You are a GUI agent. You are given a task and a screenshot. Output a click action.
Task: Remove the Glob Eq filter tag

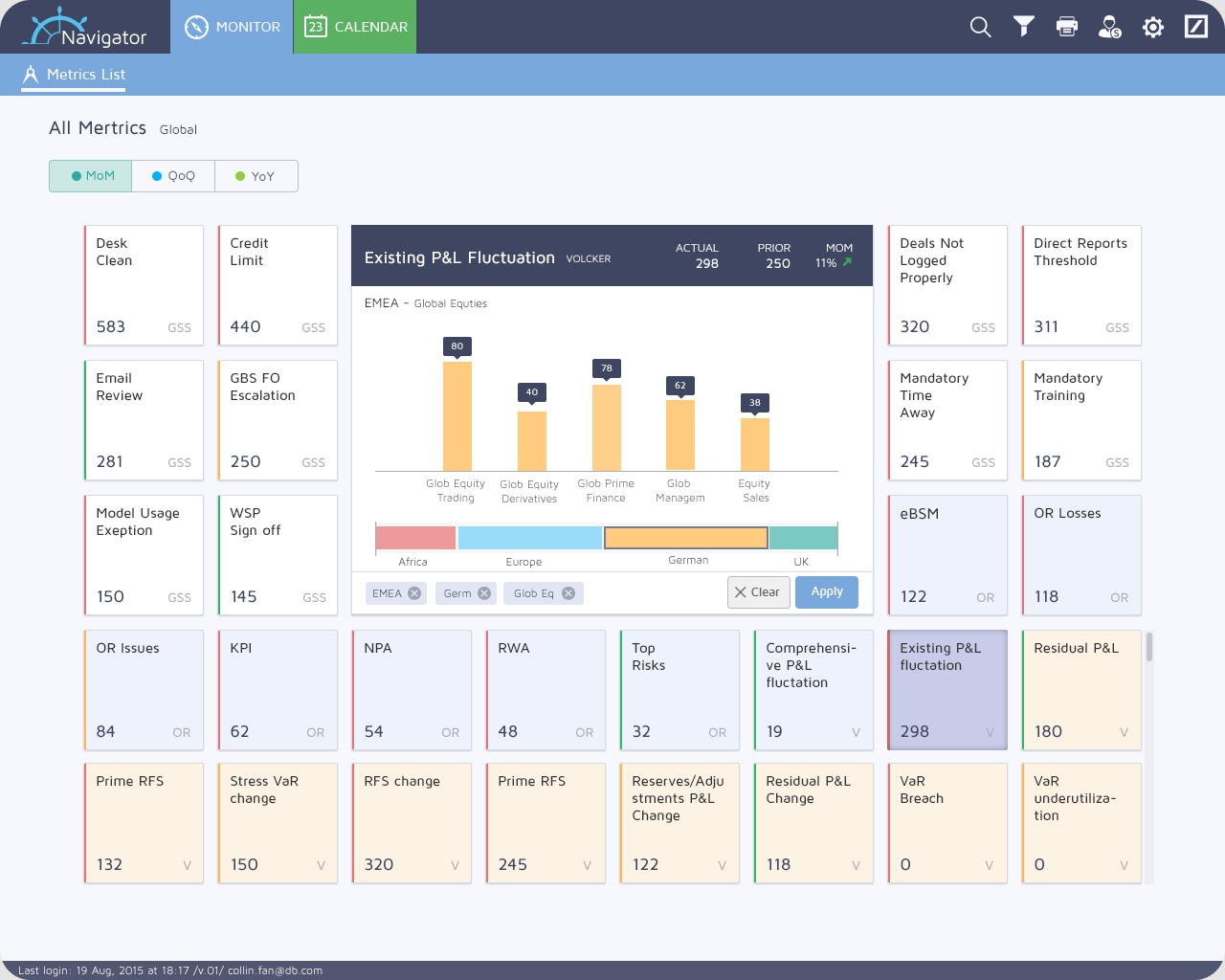(568, 593)
